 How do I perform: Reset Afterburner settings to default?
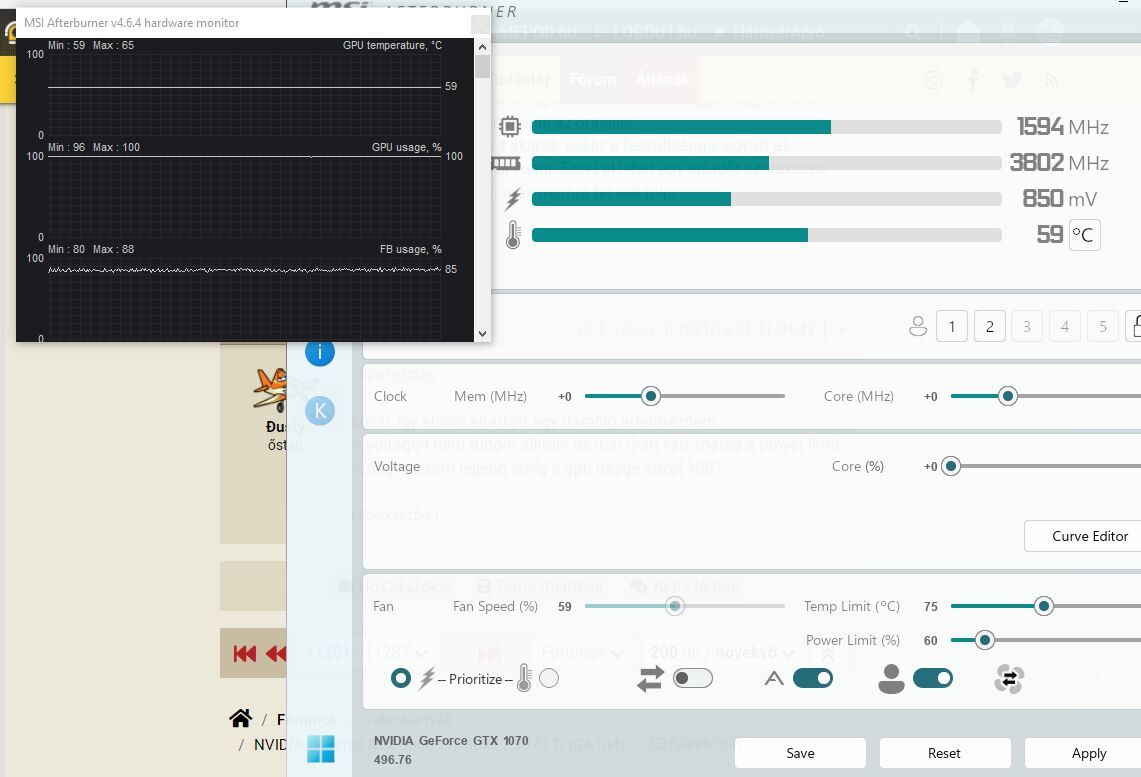click(x=945, y=753)
